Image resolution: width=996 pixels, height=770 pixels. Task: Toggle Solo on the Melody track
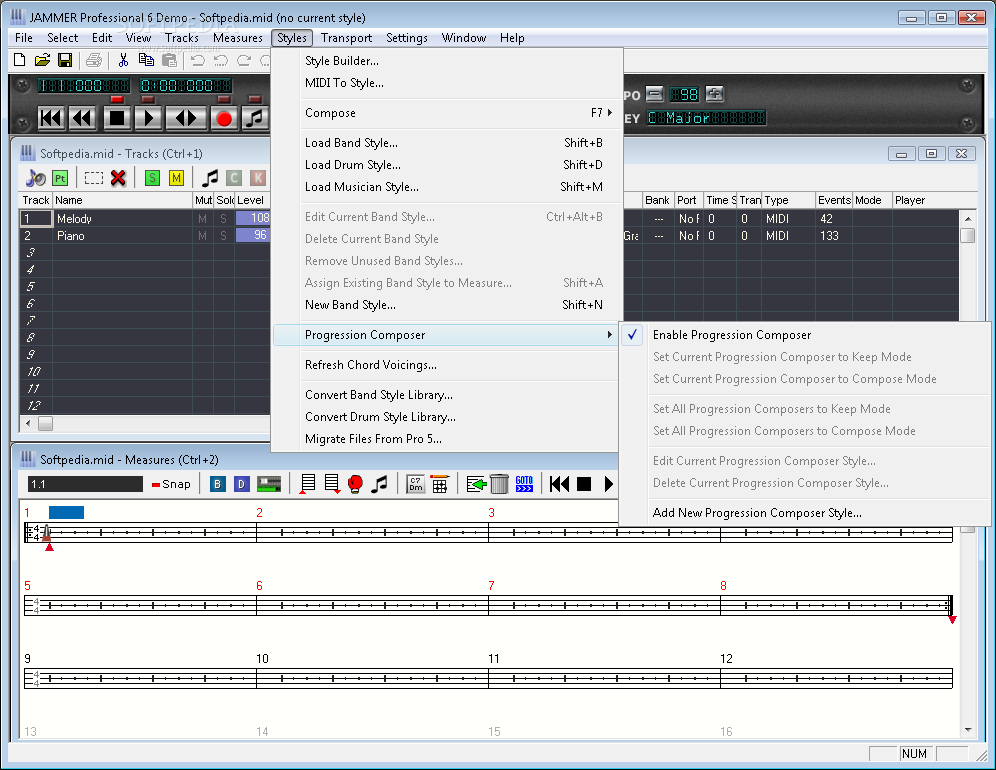point(224,219)
